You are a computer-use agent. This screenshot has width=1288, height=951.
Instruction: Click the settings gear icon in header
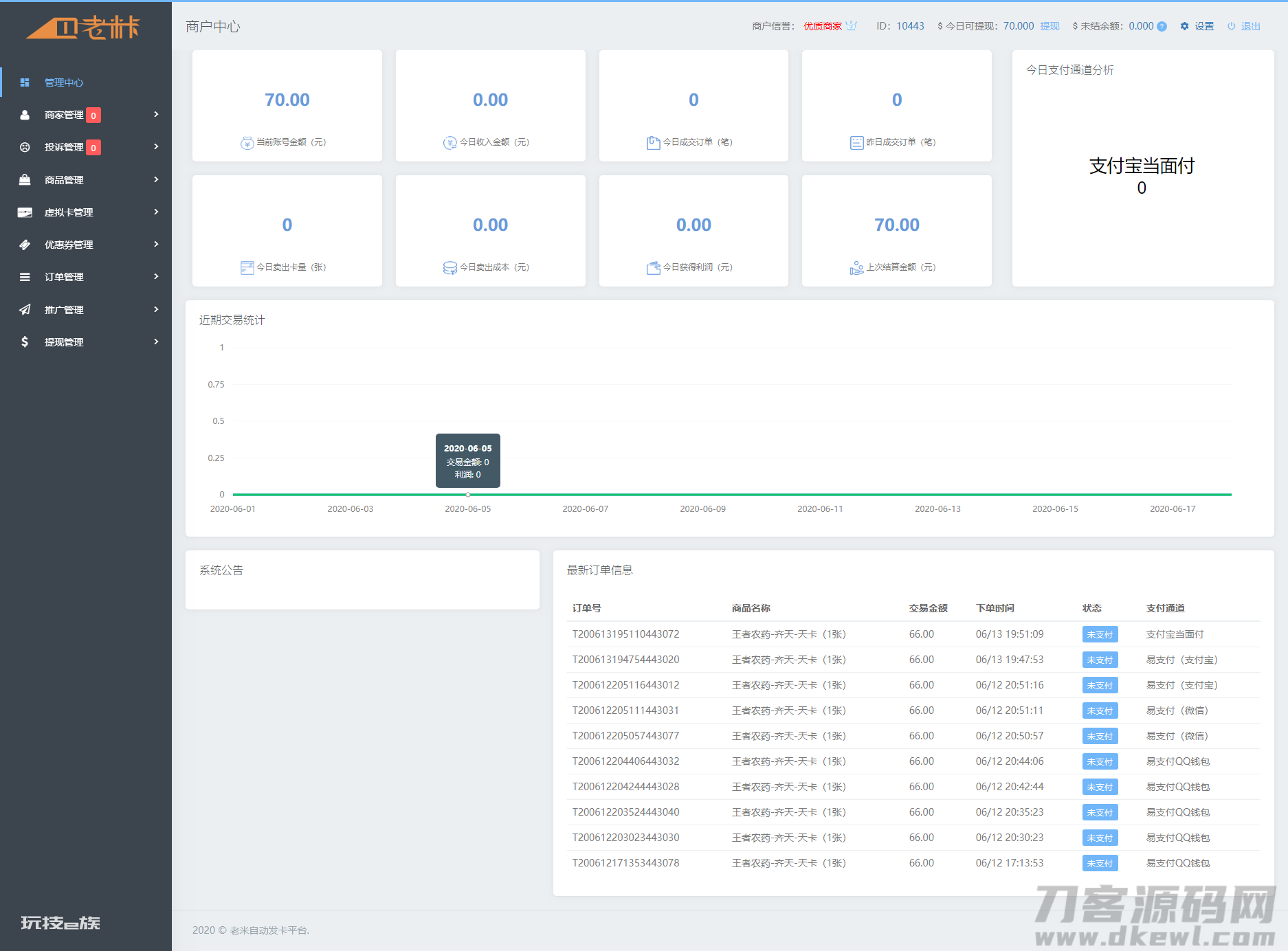click(1184, 26)
